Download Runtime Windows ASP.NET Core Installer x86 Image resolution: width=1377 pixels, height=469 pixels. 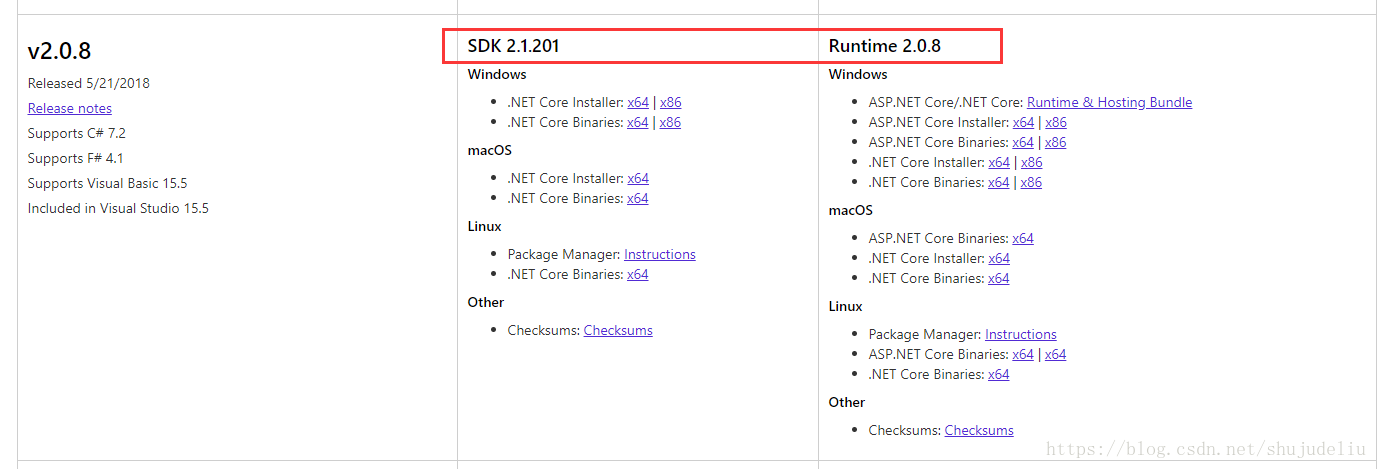[1056, 122]
